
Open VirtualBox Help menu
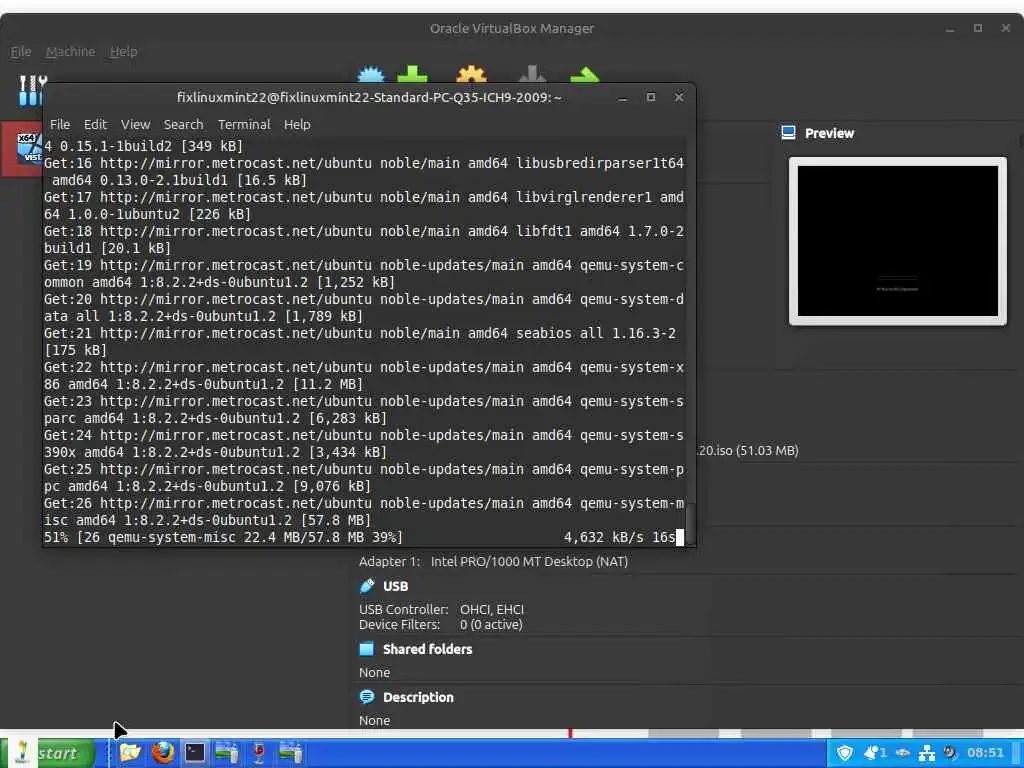[123, 52]
